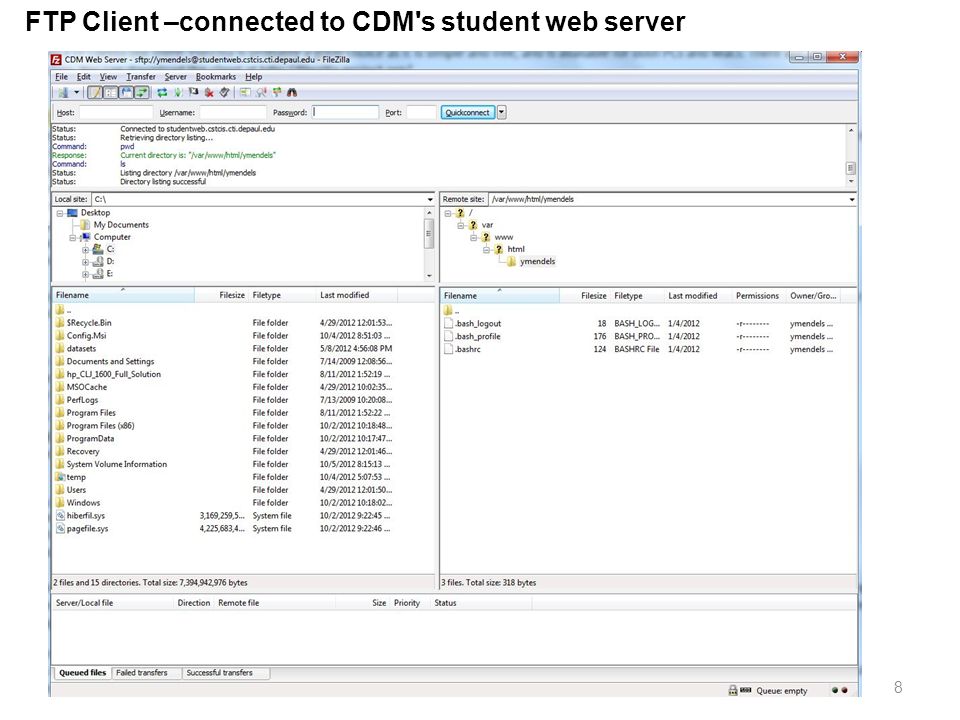Screen dimensions: 960x720
Task: Toggle directory comparison magnifier icon
Action: [261, 92]
